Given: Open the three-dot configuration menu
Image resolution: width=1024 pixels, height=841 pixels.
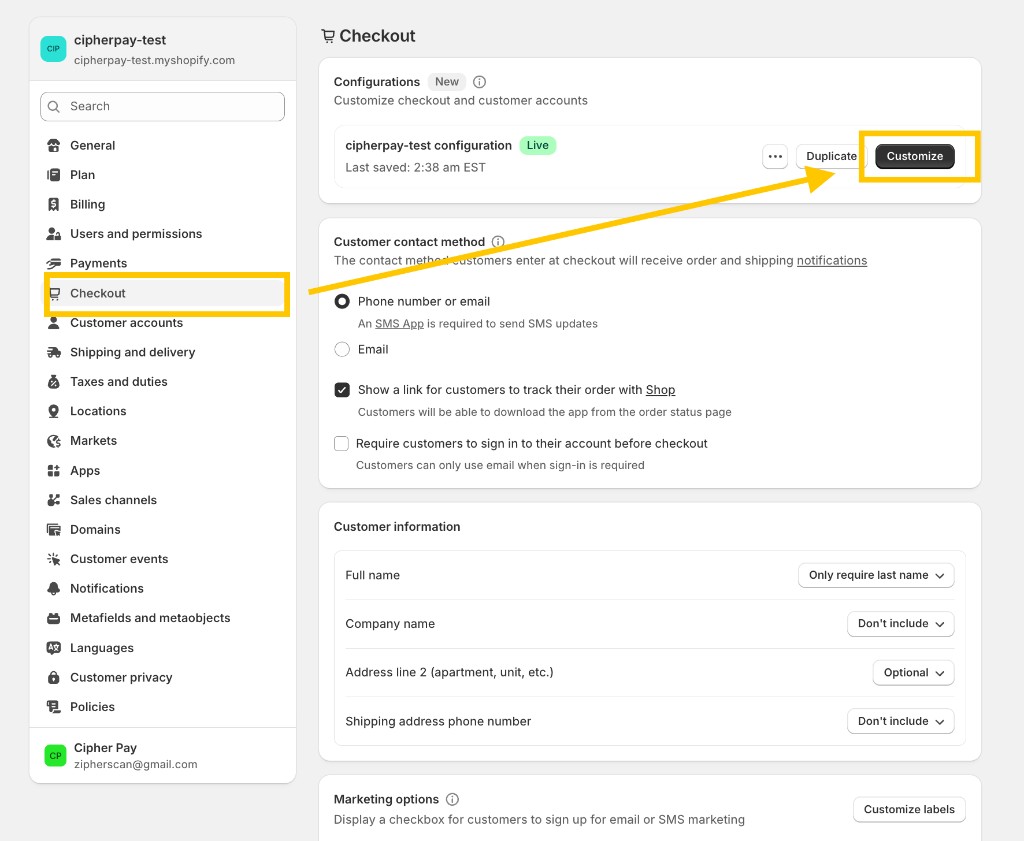Looking at the screenshot, I should (775, 156).
